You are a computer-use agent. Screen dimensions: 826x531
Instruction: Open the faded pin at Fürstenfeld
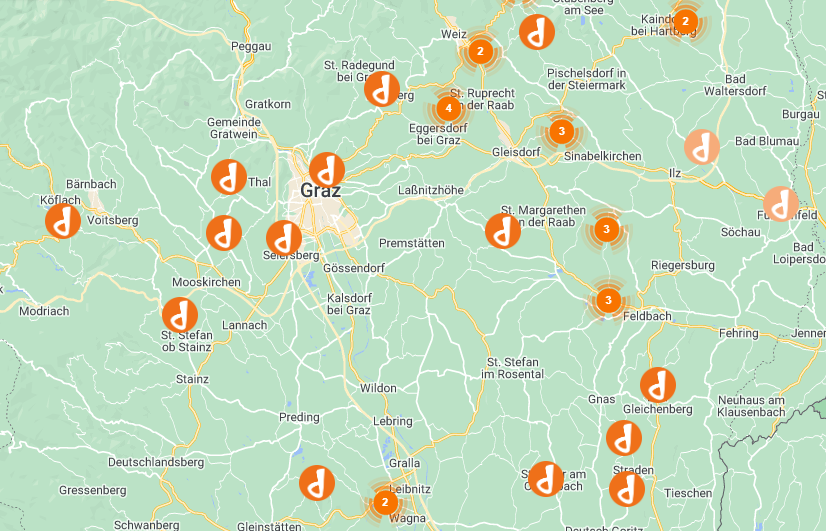pyautogui.click(x=781, y=204)
